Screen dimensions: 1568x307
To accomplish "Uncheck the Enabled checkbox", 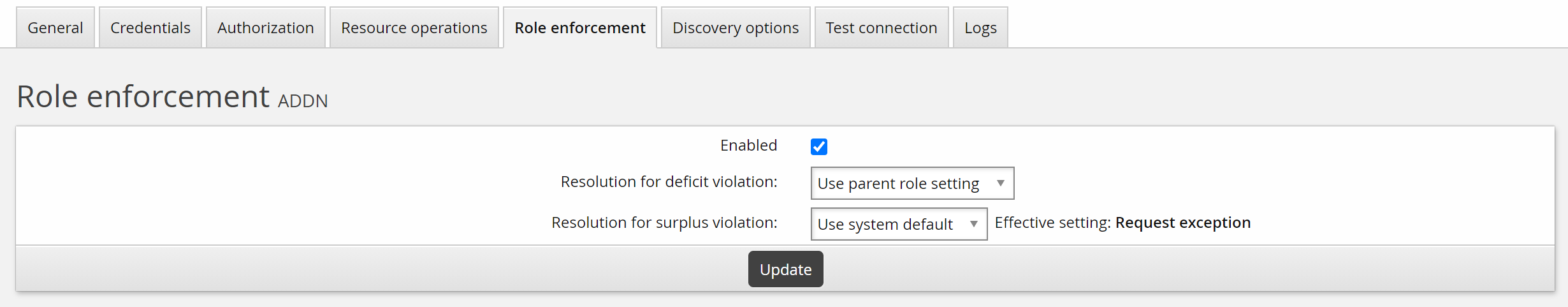I will [x=819, y=147].
